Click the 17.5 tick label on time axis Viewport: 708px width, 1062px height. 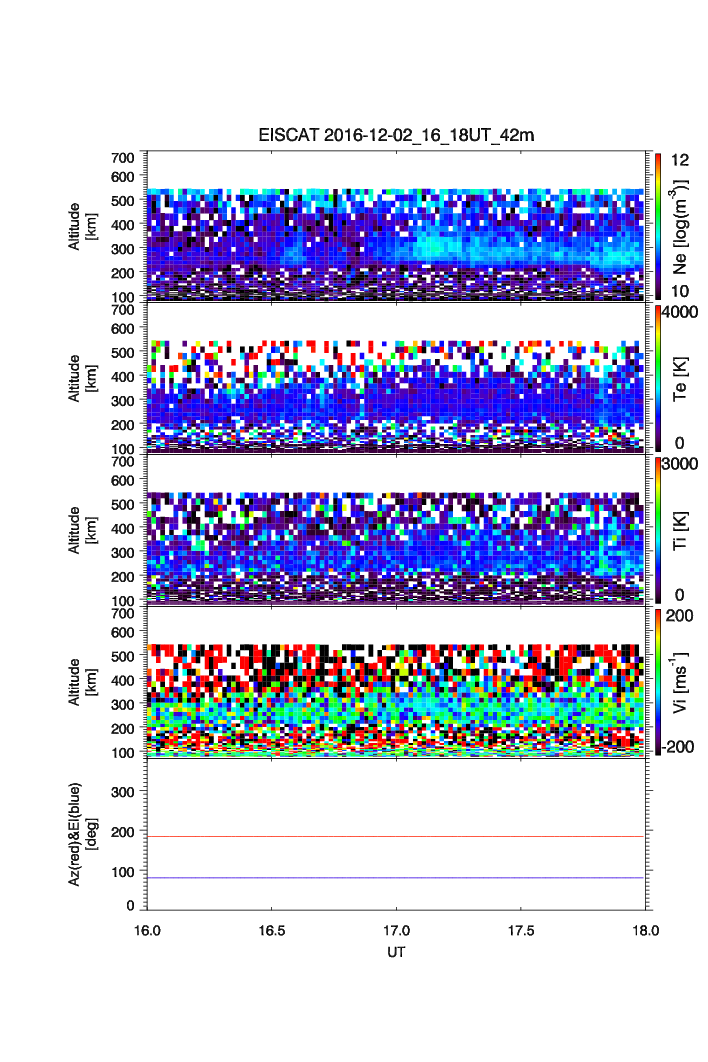click(x=521, y=930)
